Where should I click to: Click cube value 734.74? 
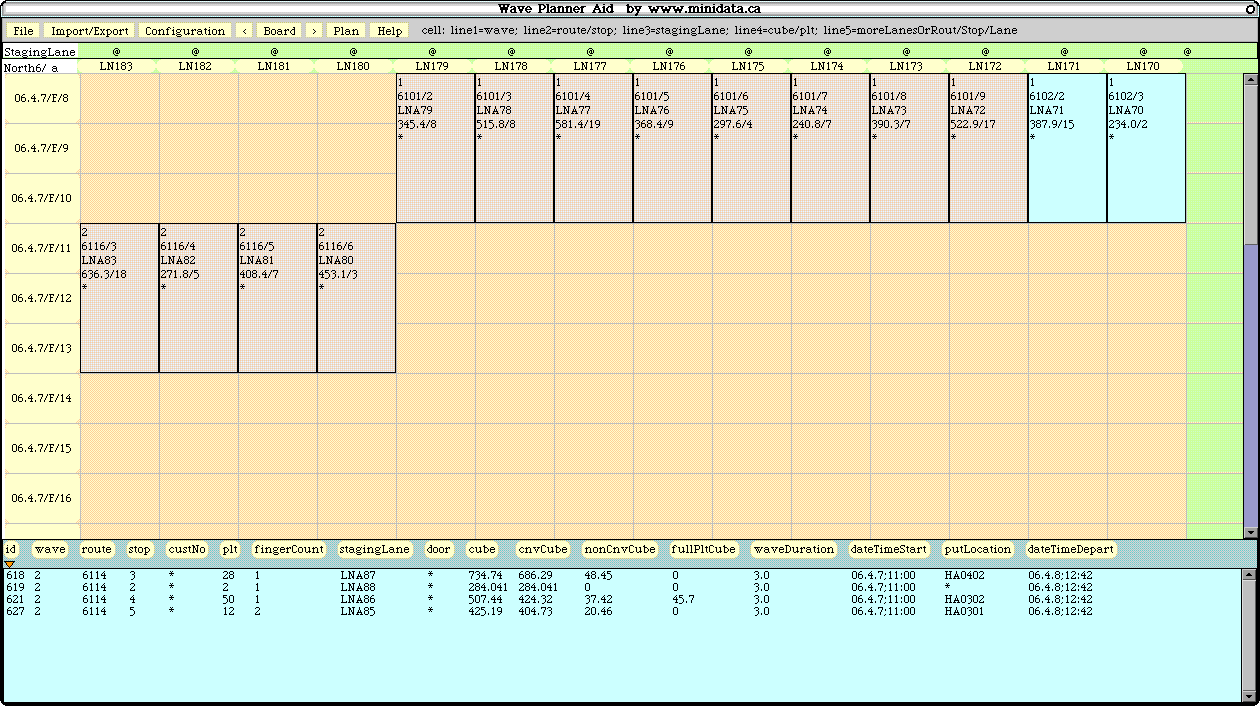coord(486,576)
